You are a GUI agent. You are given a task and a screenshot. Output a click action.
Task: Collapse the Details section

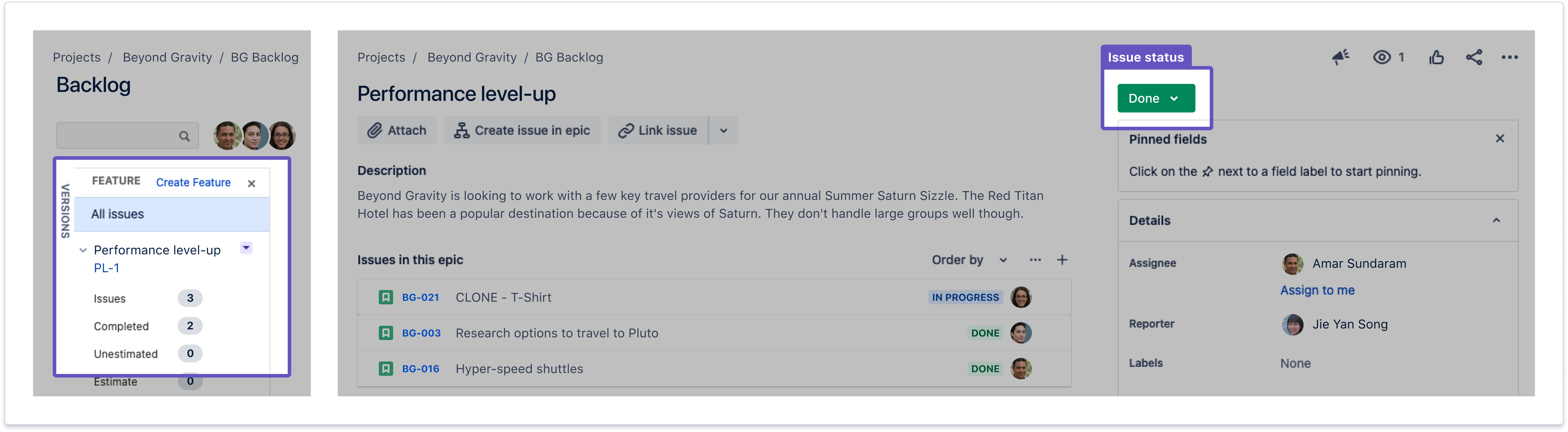1496,220
